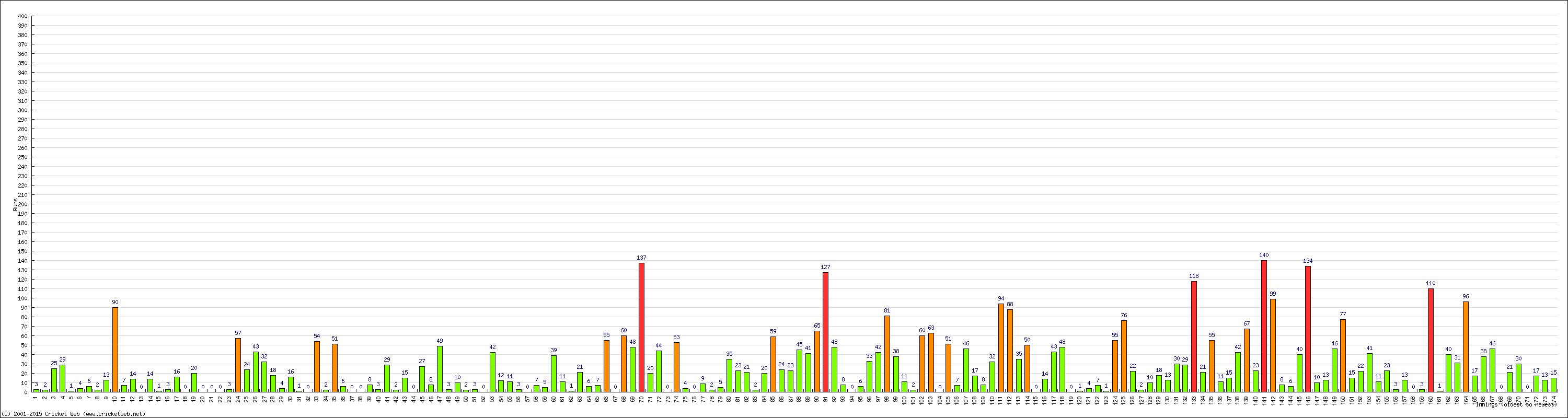The width and height of the screenshot is (1568, 418).
Task: Pick the red bar valued 110
Action: click(1431, 340)
